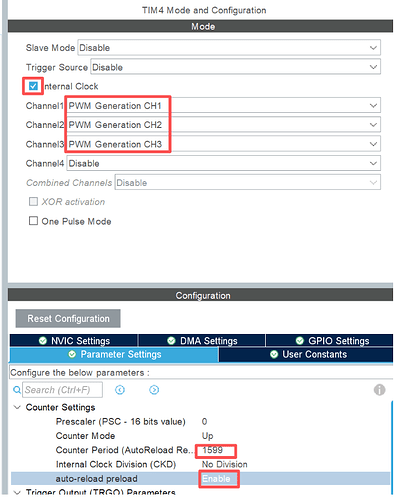Open the Channel1 PWM Generation CH1 dropdown
Image resolution: width=394 pixels, height=500 pixels.
(x=223, y=106)
